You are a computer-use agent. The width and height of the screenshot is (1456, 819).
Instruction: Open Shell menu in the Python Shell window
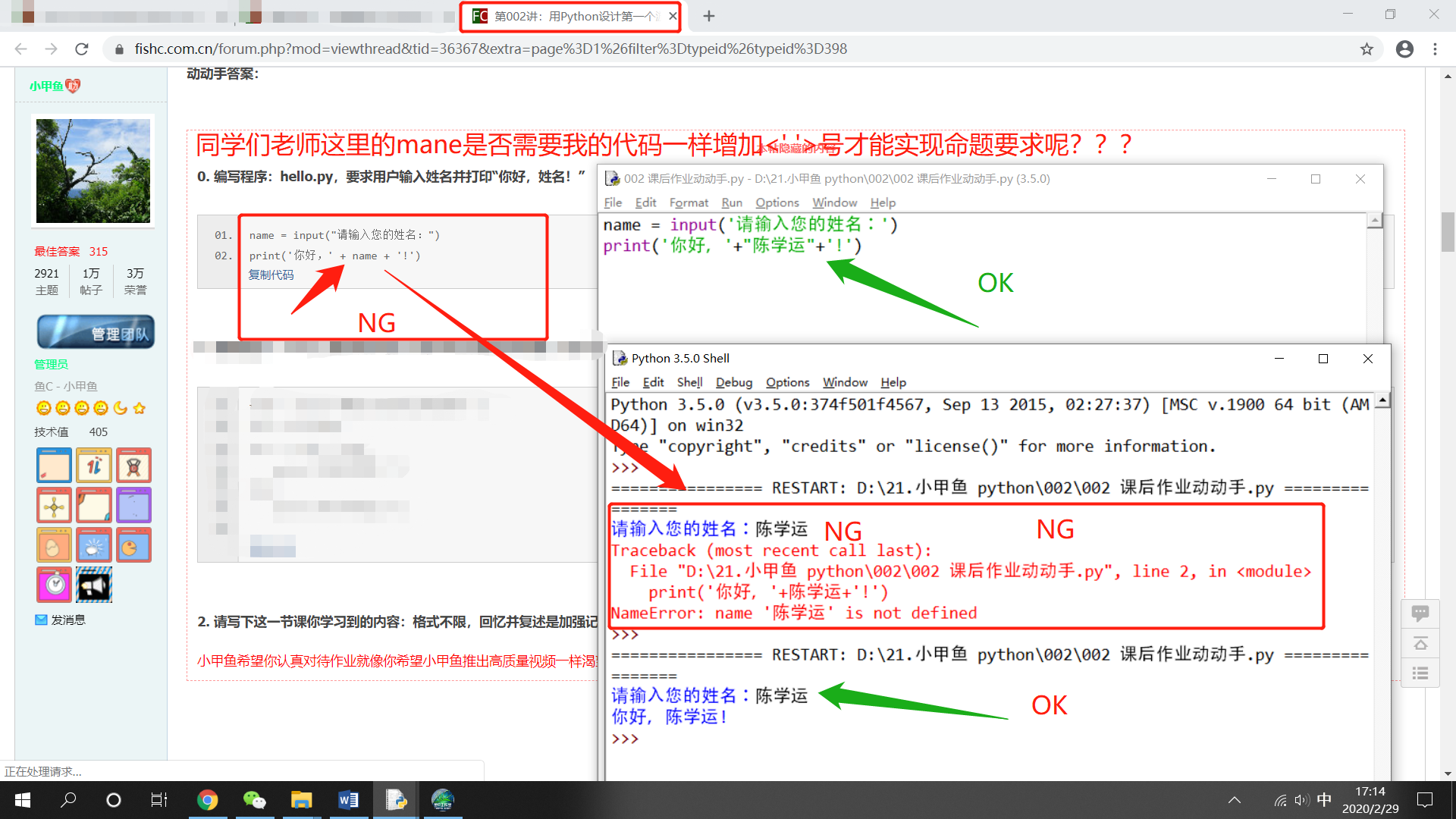pyautogui.click(x=689, y=382)
